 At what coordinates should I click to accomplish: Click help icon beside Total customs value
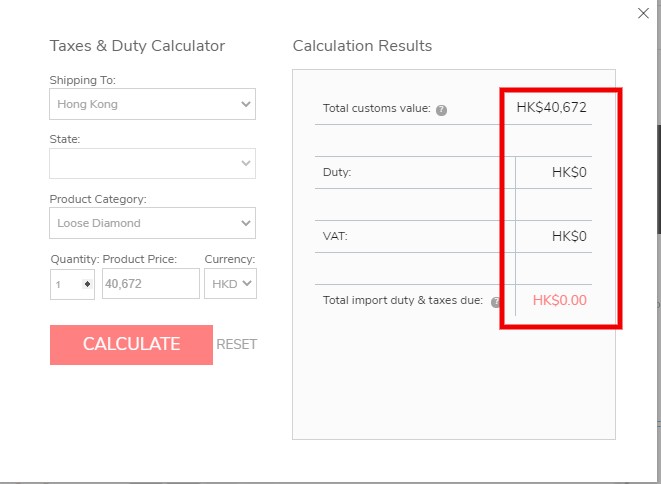tap(441, 109)
